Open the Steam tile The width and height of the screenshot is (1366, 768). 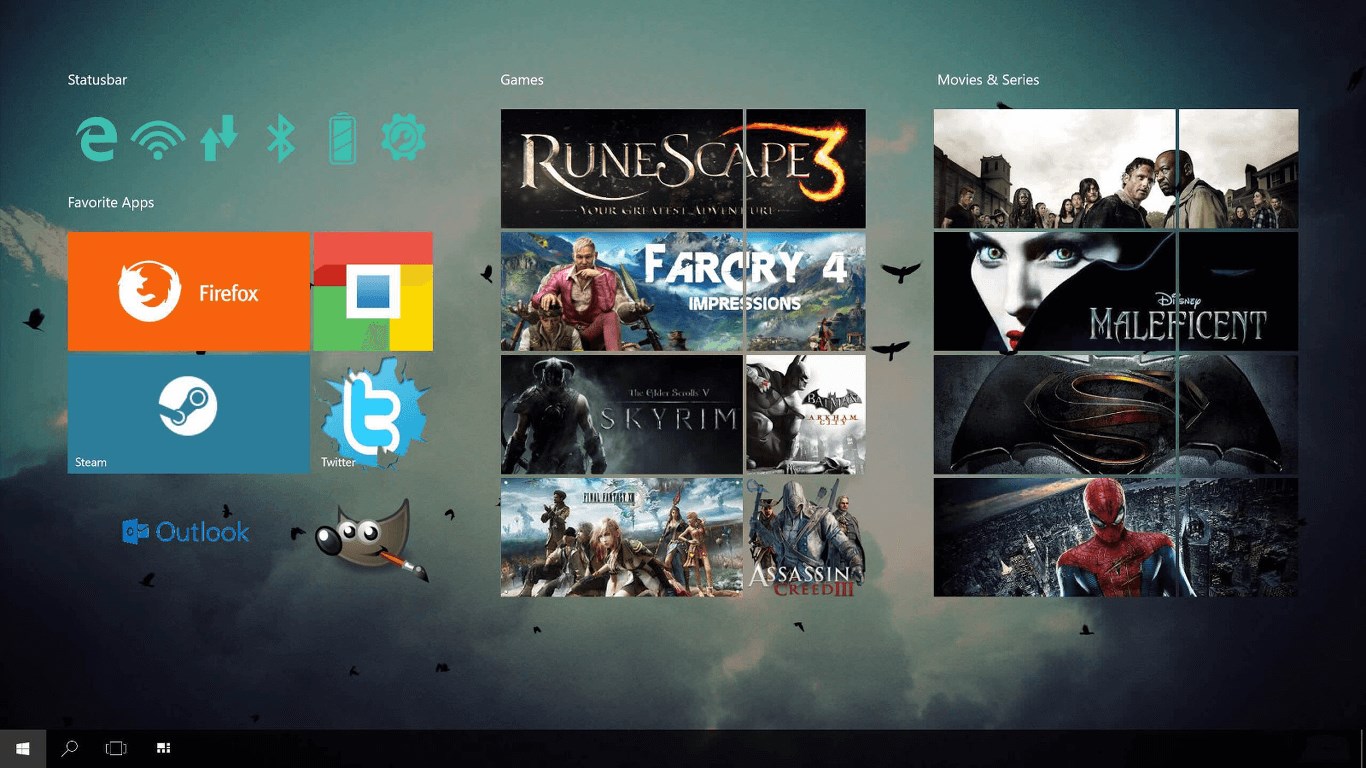(188, 414)
